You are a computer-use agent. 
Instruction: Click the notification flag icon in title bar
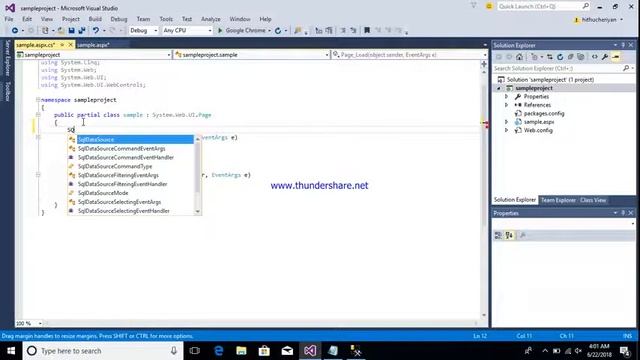point(473,6)
